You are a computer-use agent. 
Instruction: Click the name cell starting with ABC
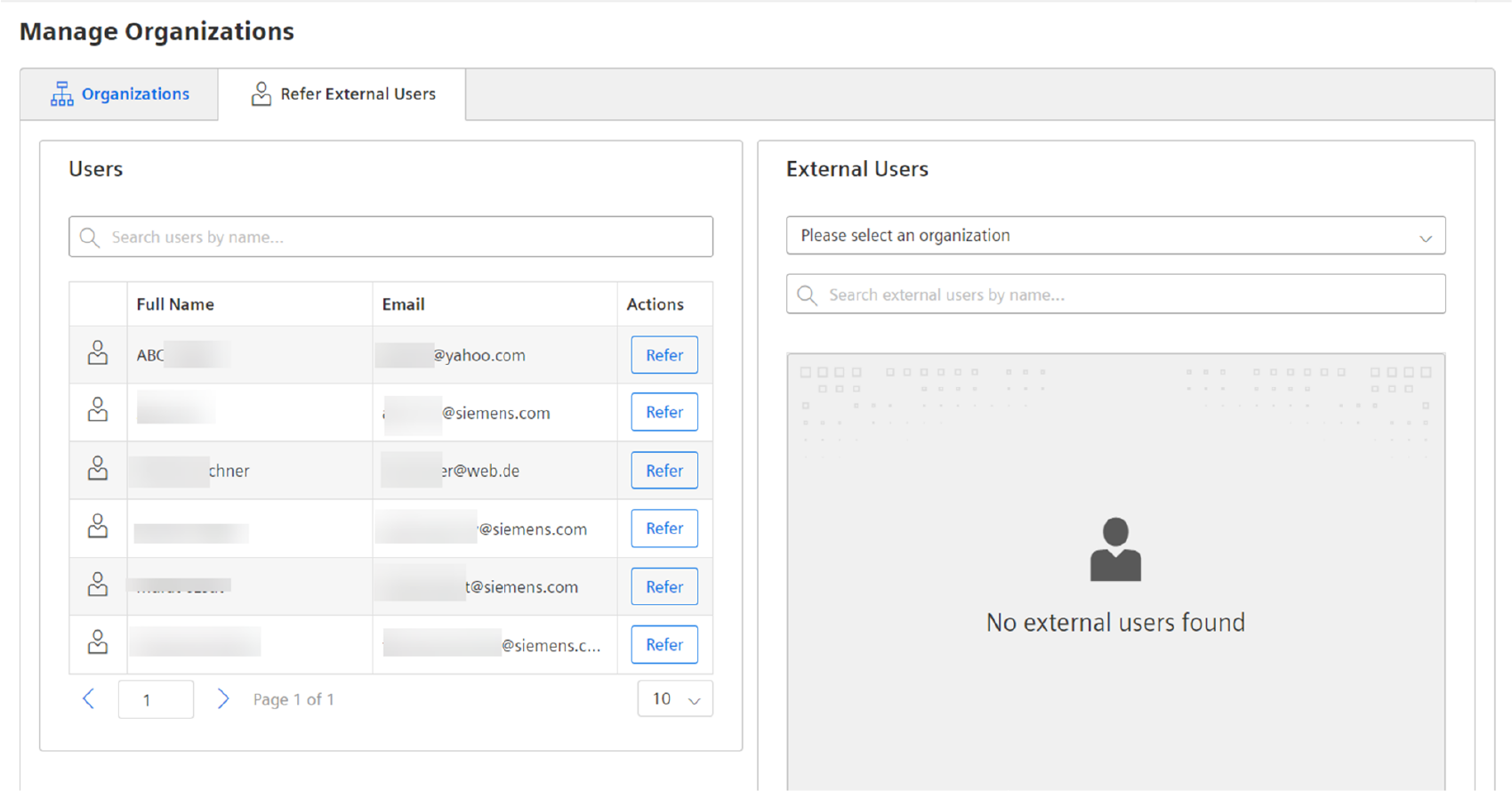pos(250,355)
